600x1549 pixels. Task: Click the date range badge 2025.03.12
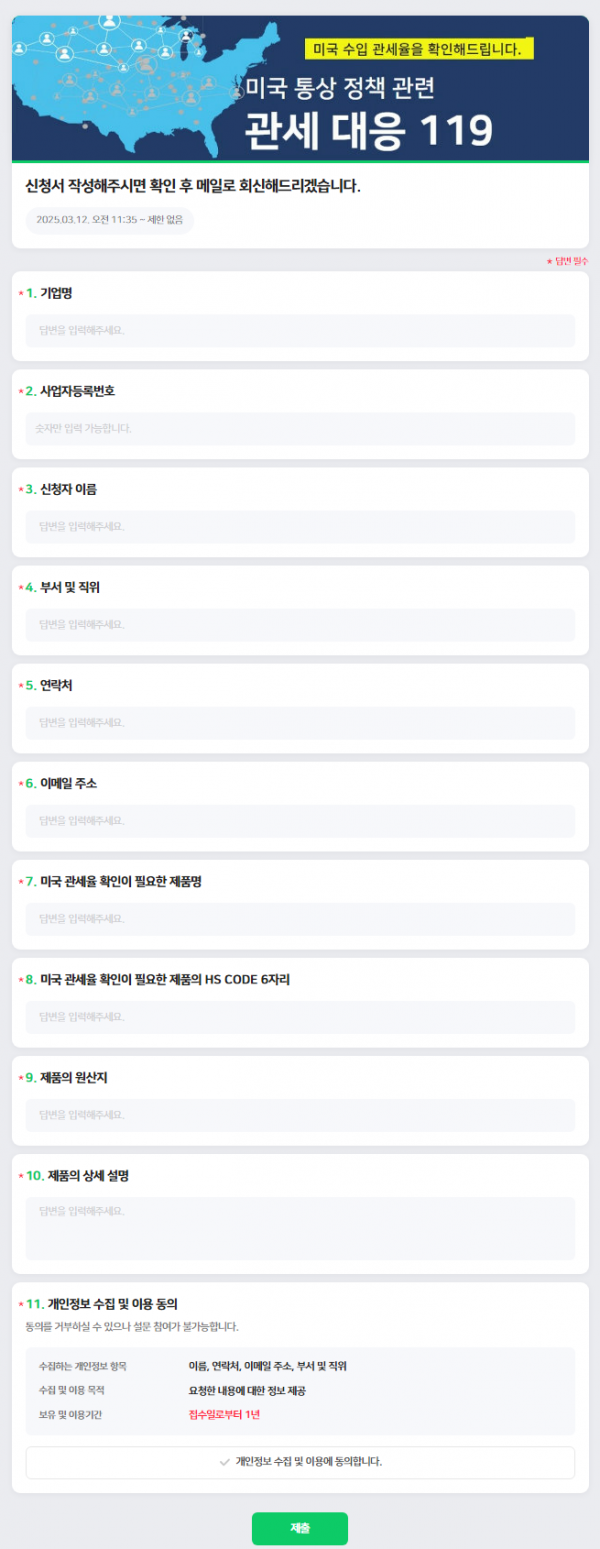pos(109,220)
